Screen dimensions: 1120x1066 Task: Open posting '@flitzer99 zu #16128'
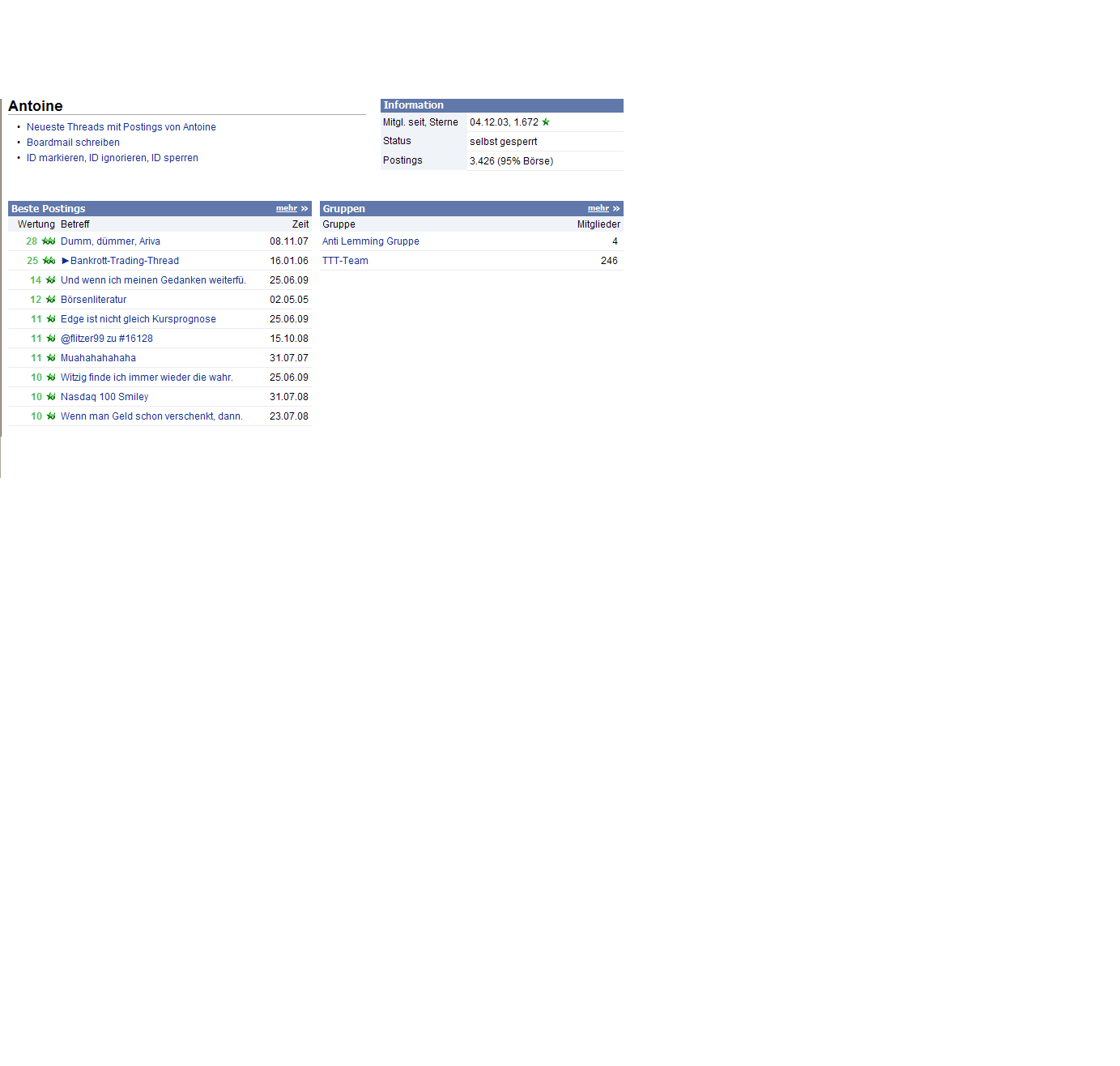[x=107, y=339]
